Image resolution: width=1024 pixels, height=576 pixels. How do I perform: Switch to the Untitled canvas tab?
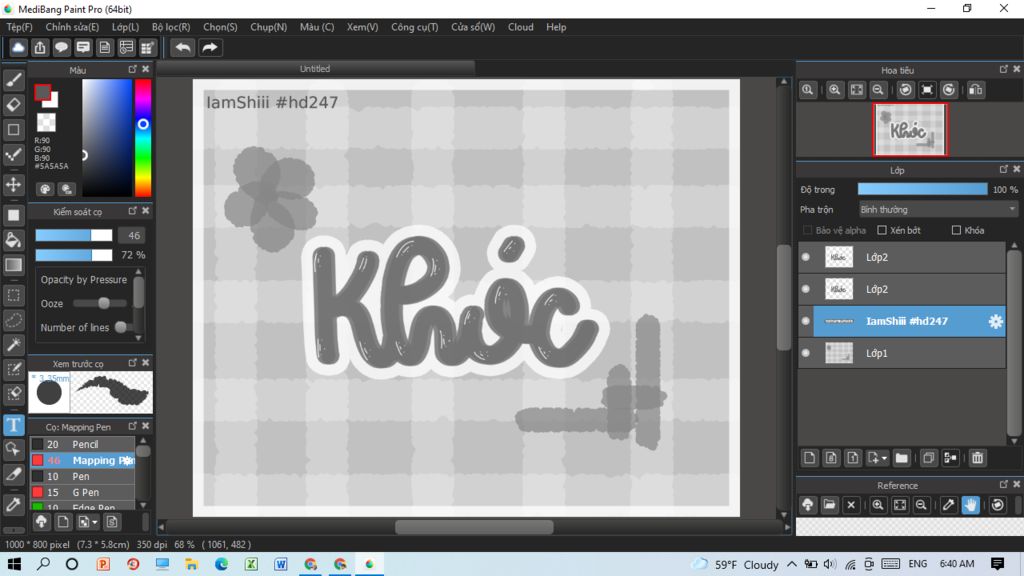click(315, 69)
